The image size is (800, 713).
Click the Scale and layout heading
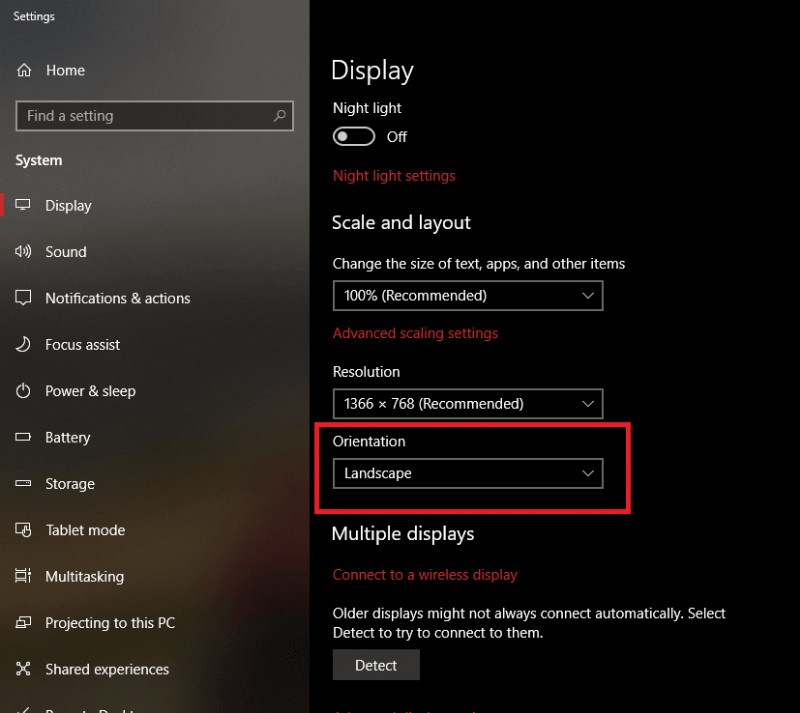401,223
